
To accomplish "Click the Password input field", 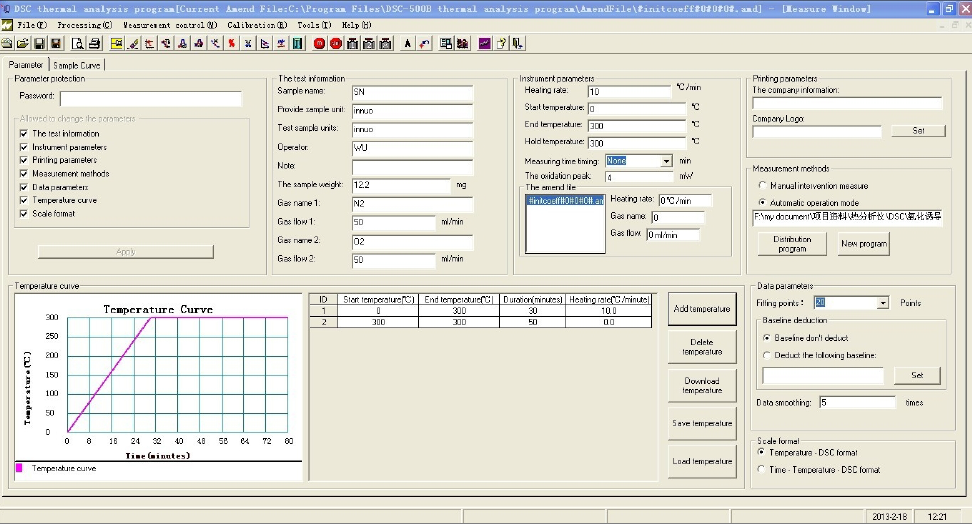I will point(151,99).
